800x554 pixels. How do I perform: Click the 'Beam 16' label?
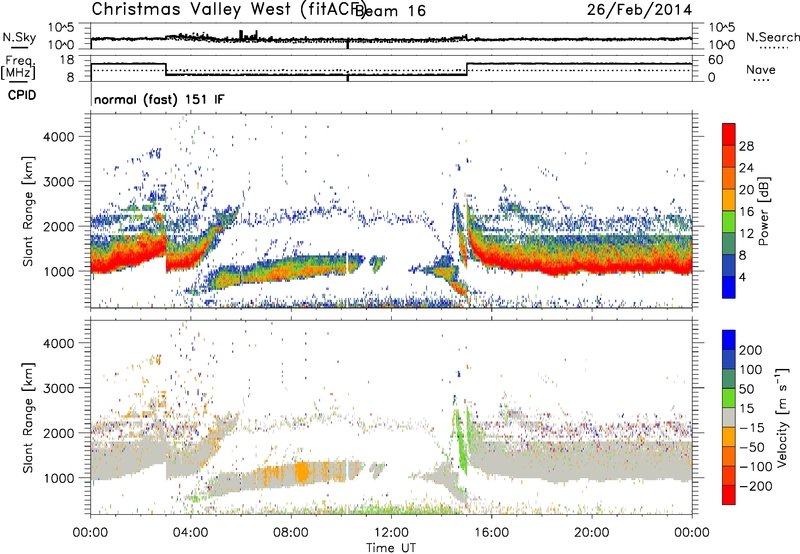pyautogui.click(x=390, y=11)
